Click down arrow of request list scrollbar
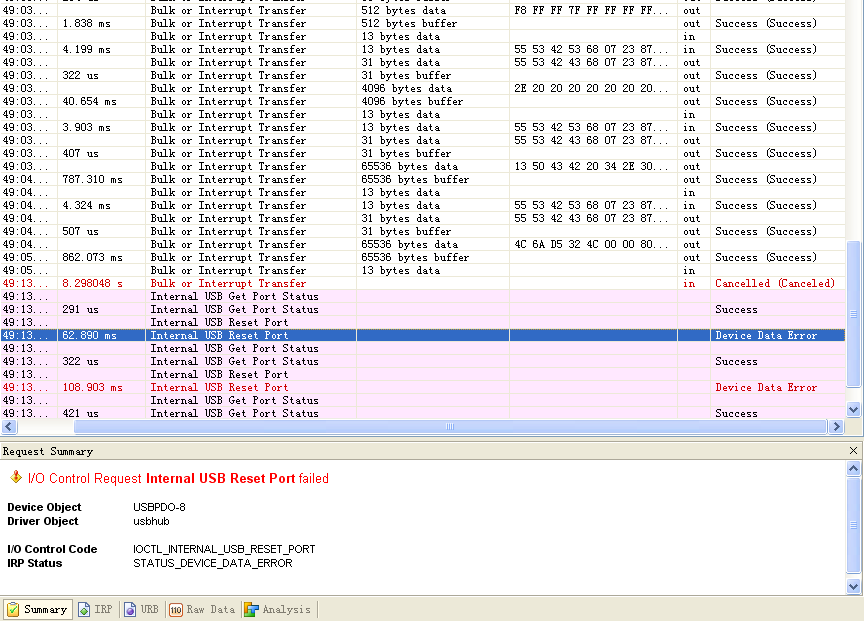 click(x=853, y=409)
